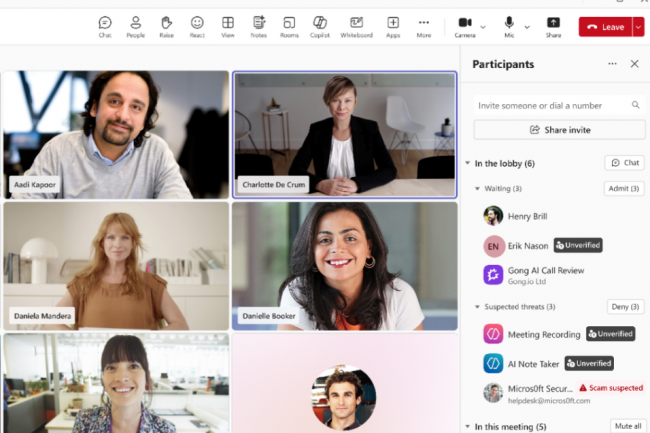Select Charlotte De Crum's video tile
This screenshot has width=650, height=433.
pyautogui.click(x=345, y=135)
